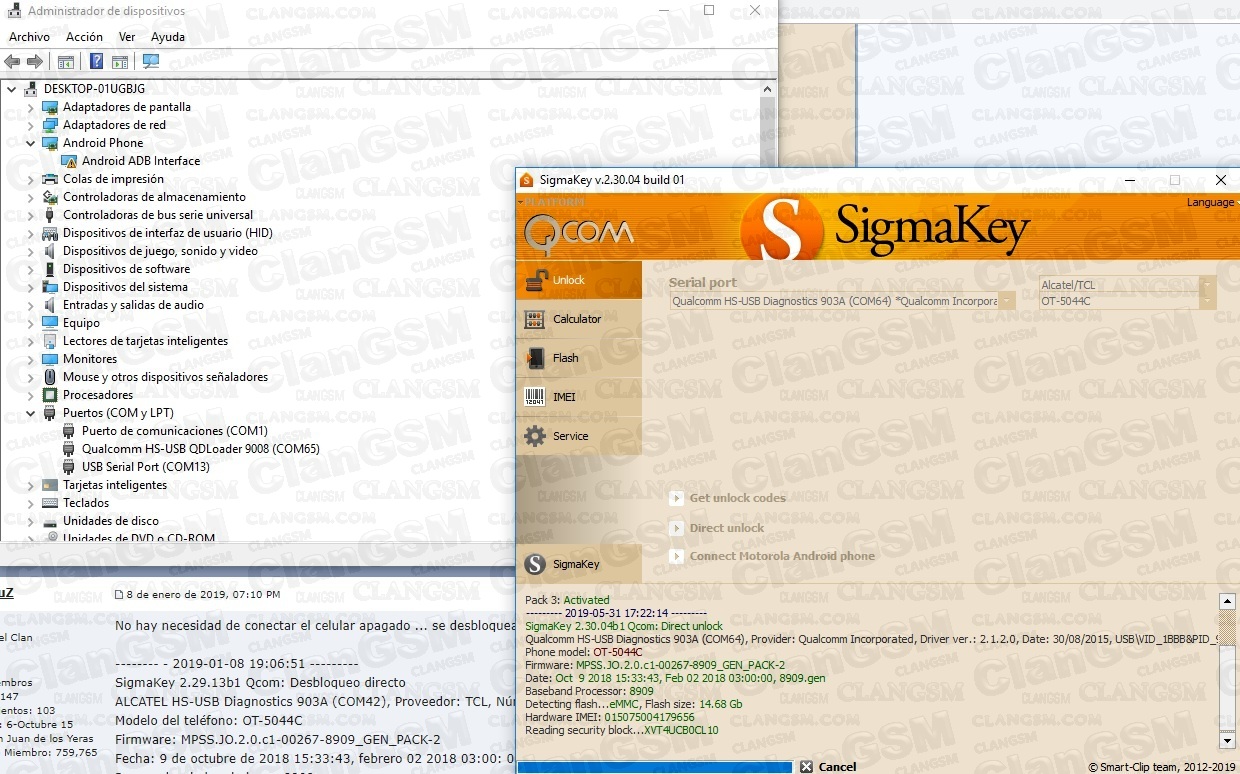
Task: Switch to the Unlock tab in SigmaKey
Action: tap(579, 280)
